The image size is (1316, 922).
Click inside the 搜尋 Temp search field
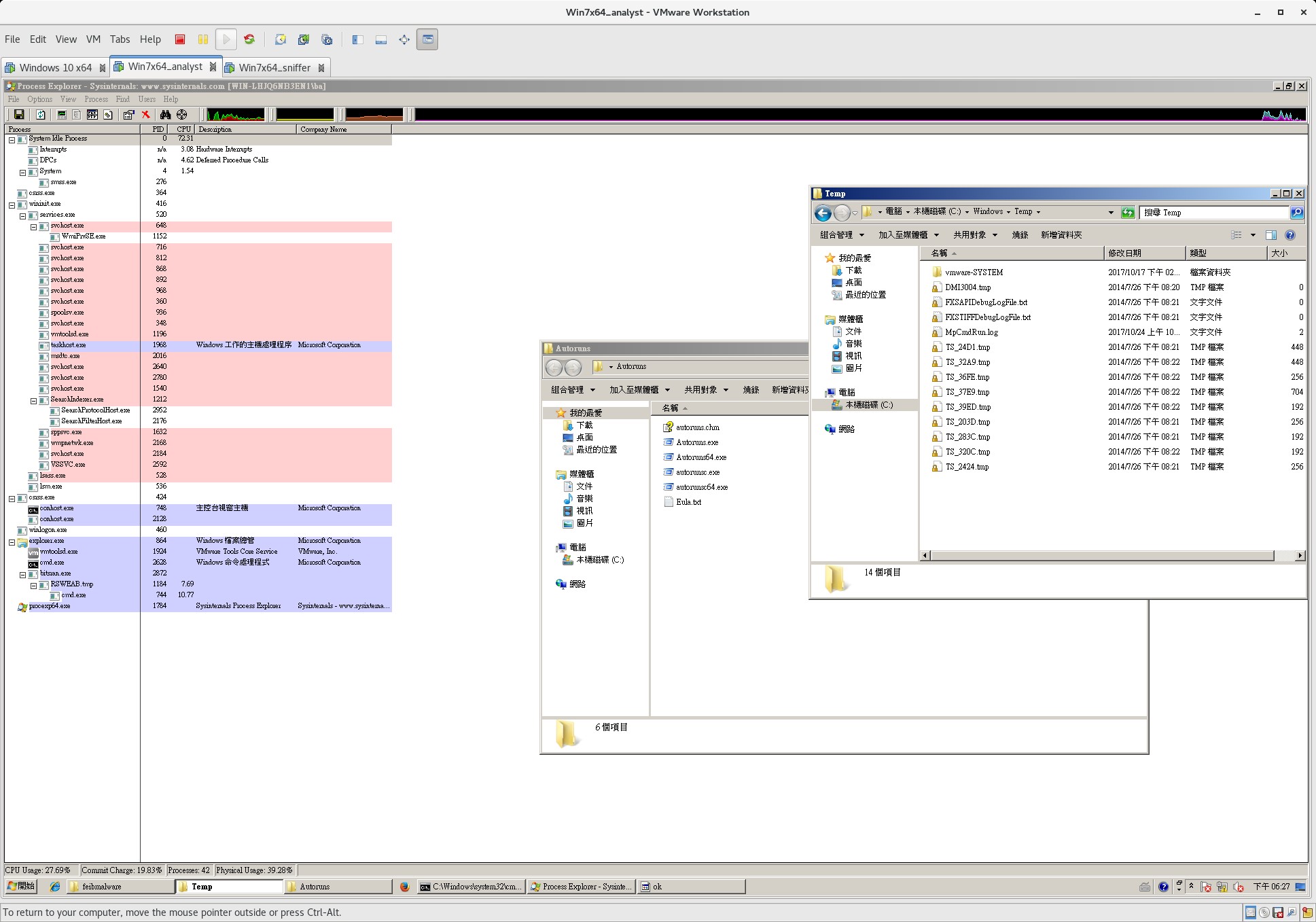1214,213
